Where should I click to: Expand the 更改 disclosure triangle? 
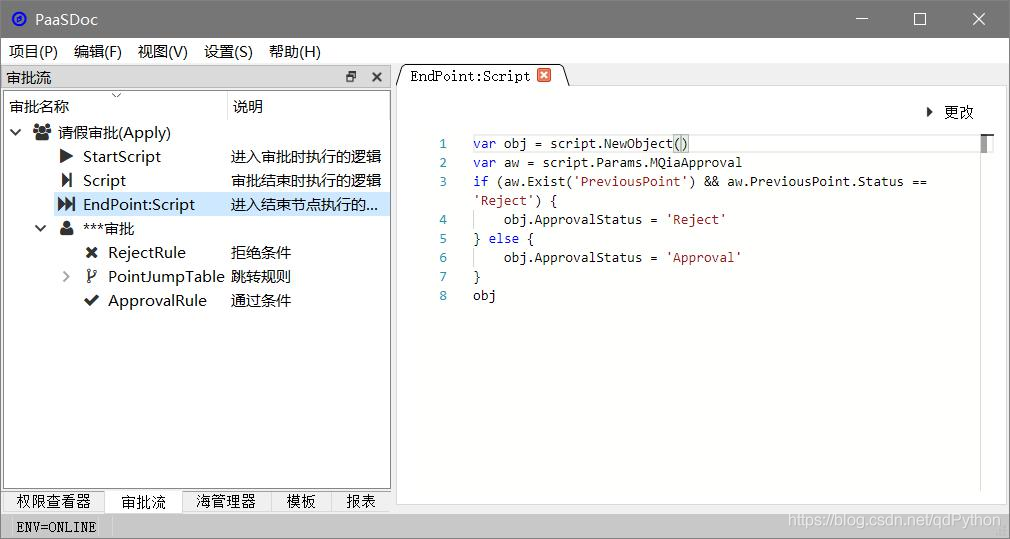(929, 112)
